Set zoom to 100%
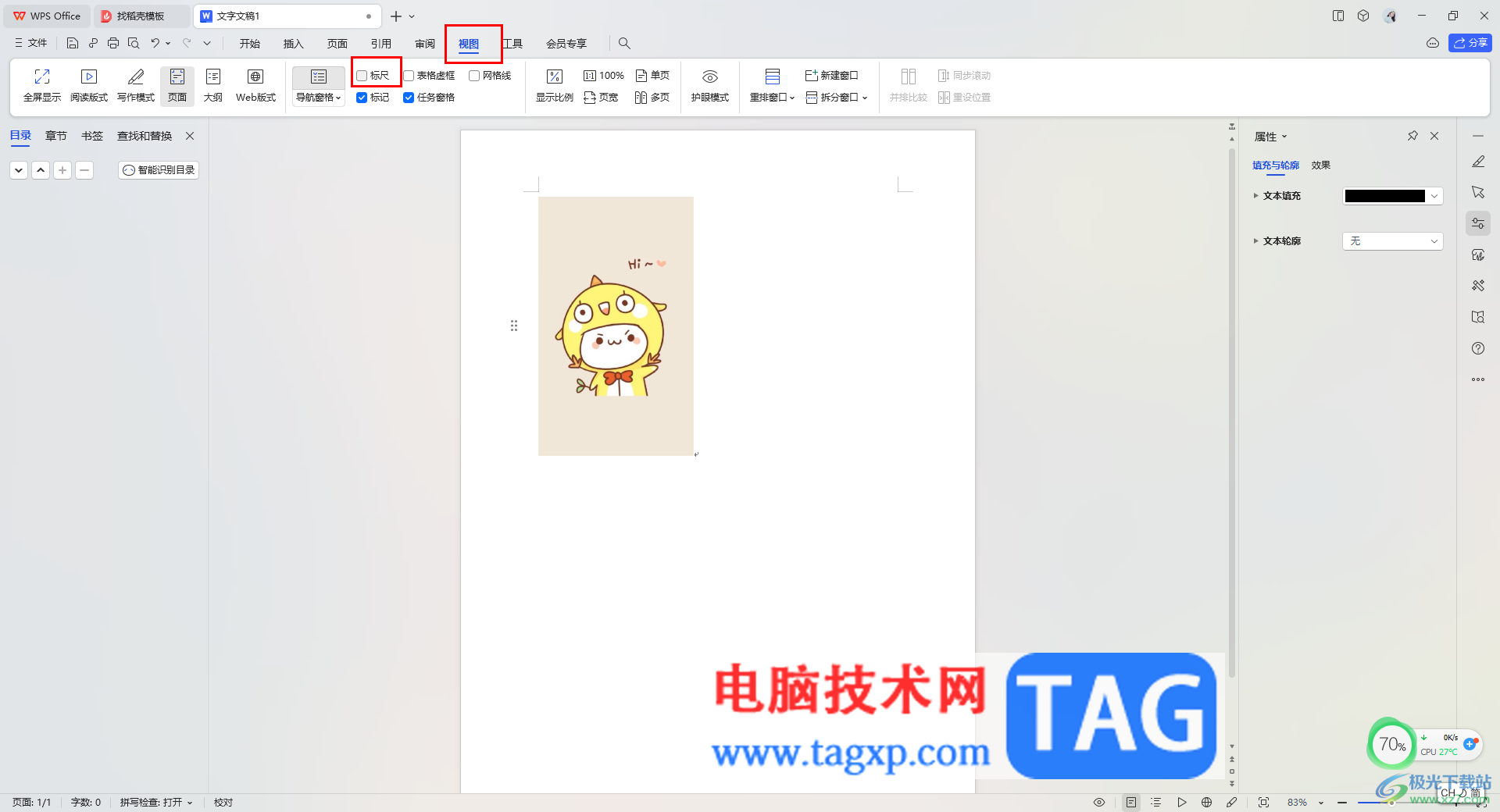This screenshot has height=812, width=1500. click(x=604, y=76)
